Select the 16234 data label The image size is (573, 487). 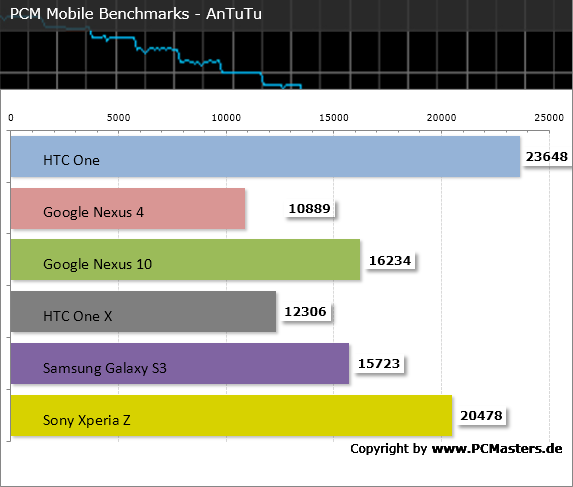(x=390, y=260)
